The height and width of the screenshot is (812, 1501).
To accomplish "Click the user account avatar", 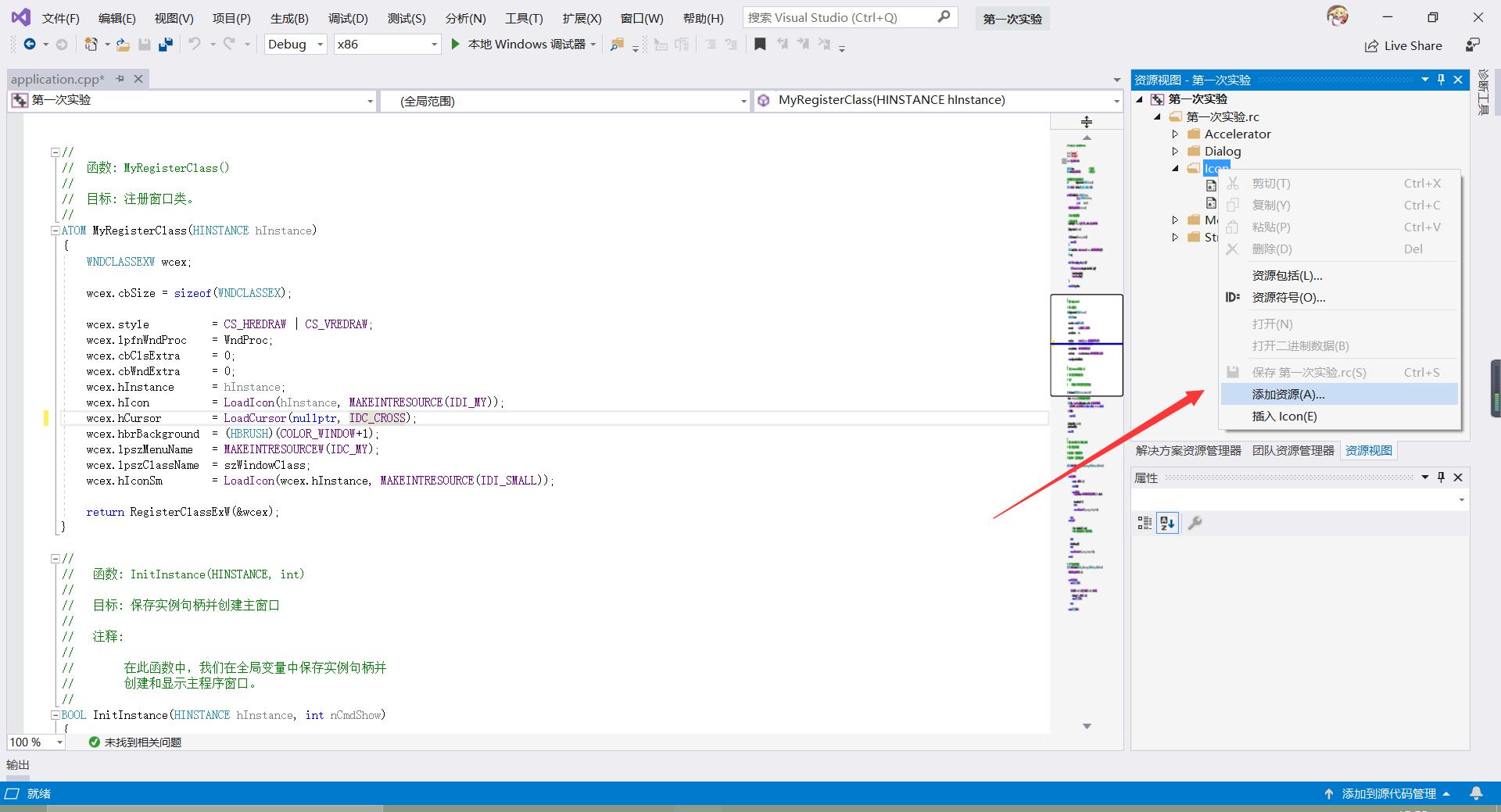I will (1338, 16).
